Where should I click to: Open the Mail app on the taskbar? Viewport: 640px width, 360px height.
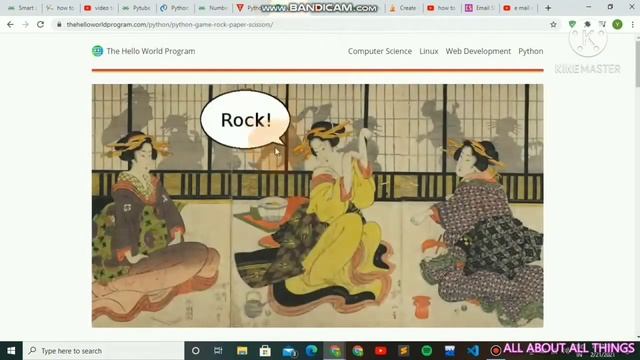point(289,351)
